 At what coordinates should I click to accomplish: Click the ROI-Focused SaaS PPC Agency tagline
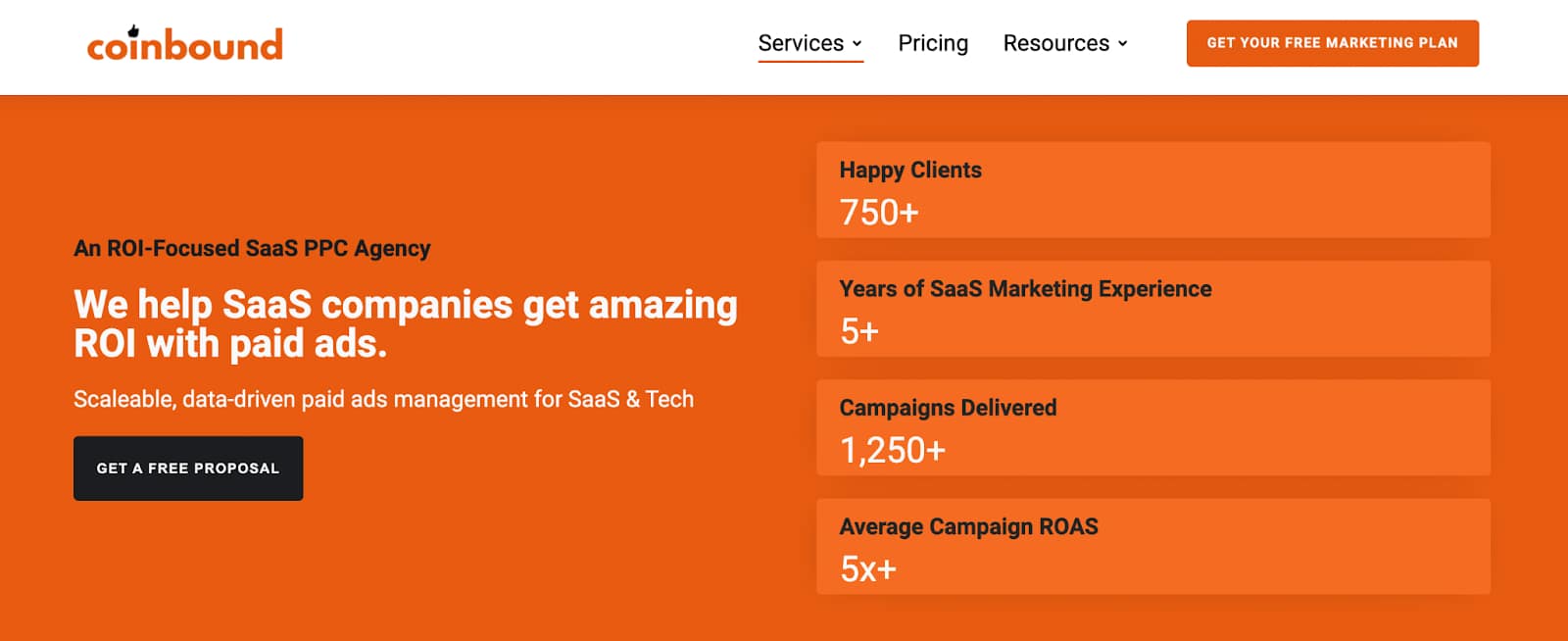(x=252, y=248)
